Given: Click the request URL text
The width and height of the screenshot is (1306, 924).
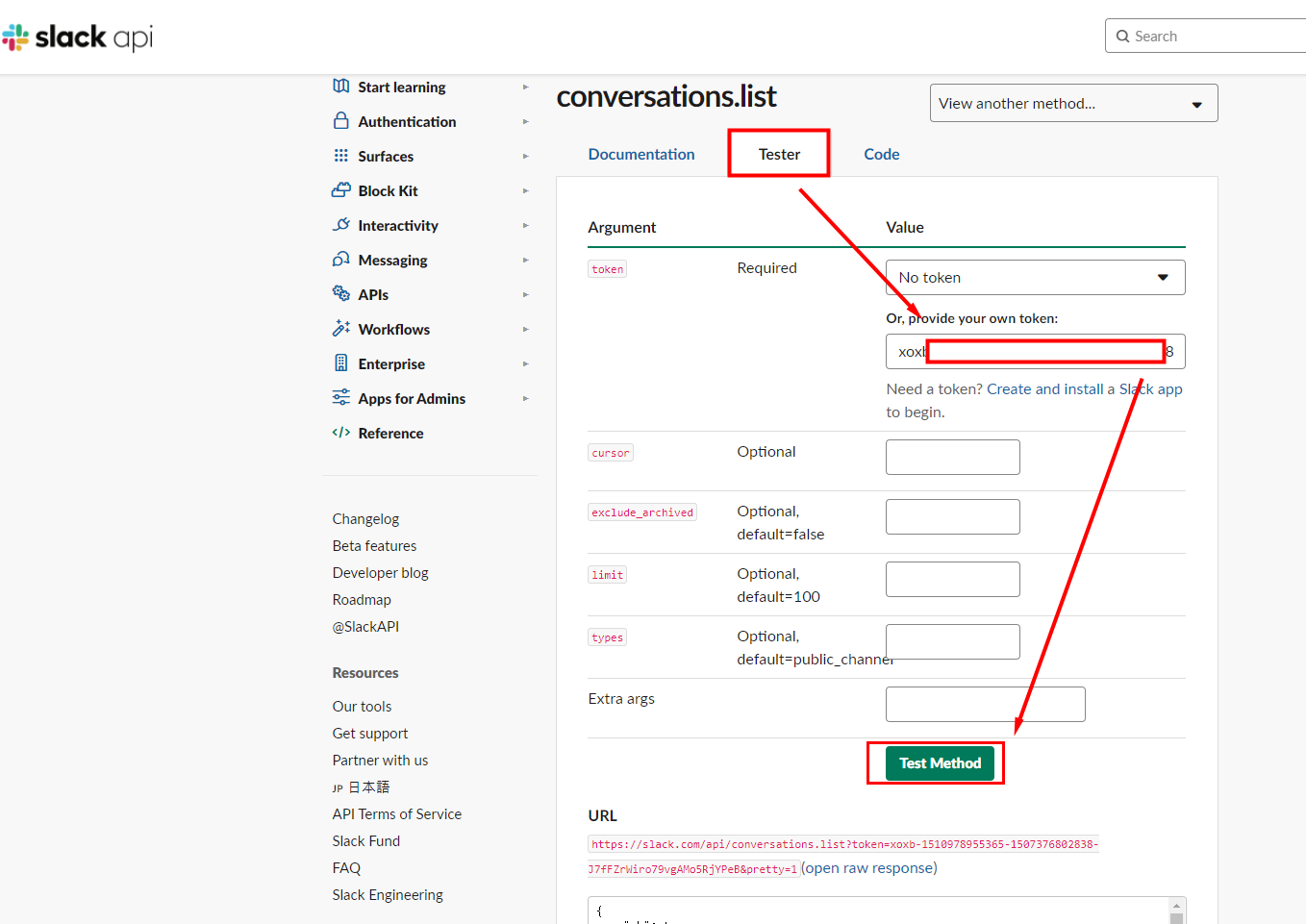Looking at the screenshot, I should [842, 857].
